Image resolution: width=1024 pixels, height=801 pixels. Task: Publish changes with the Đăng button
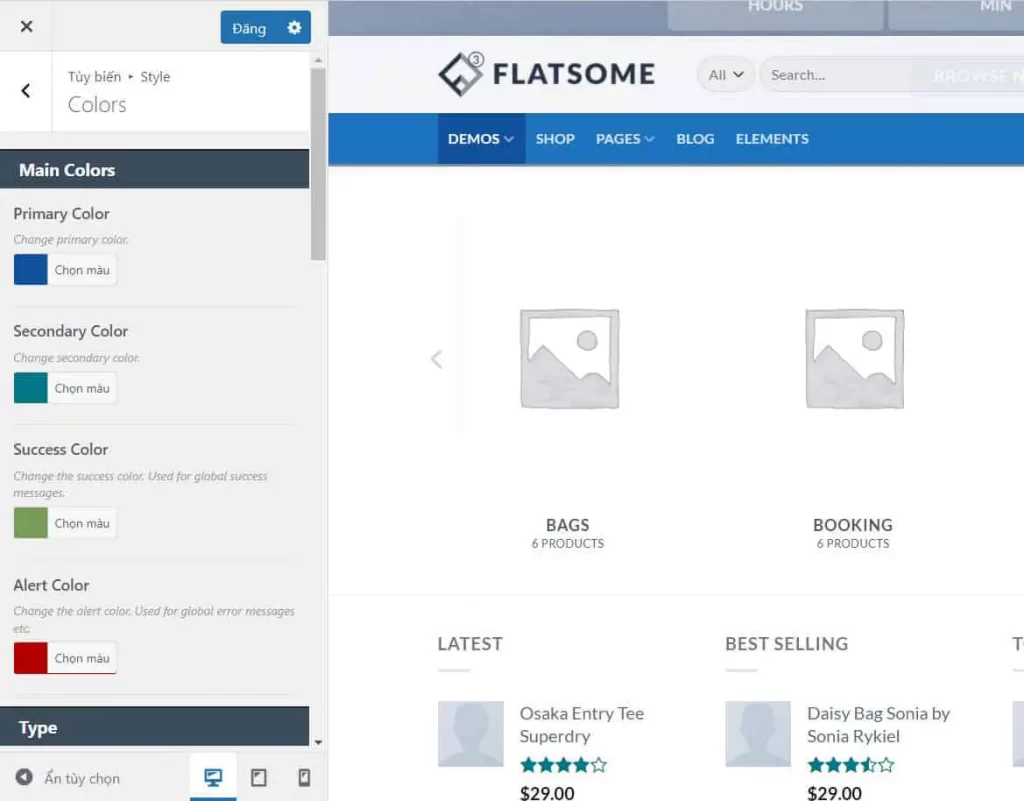[x=247, y=28]
